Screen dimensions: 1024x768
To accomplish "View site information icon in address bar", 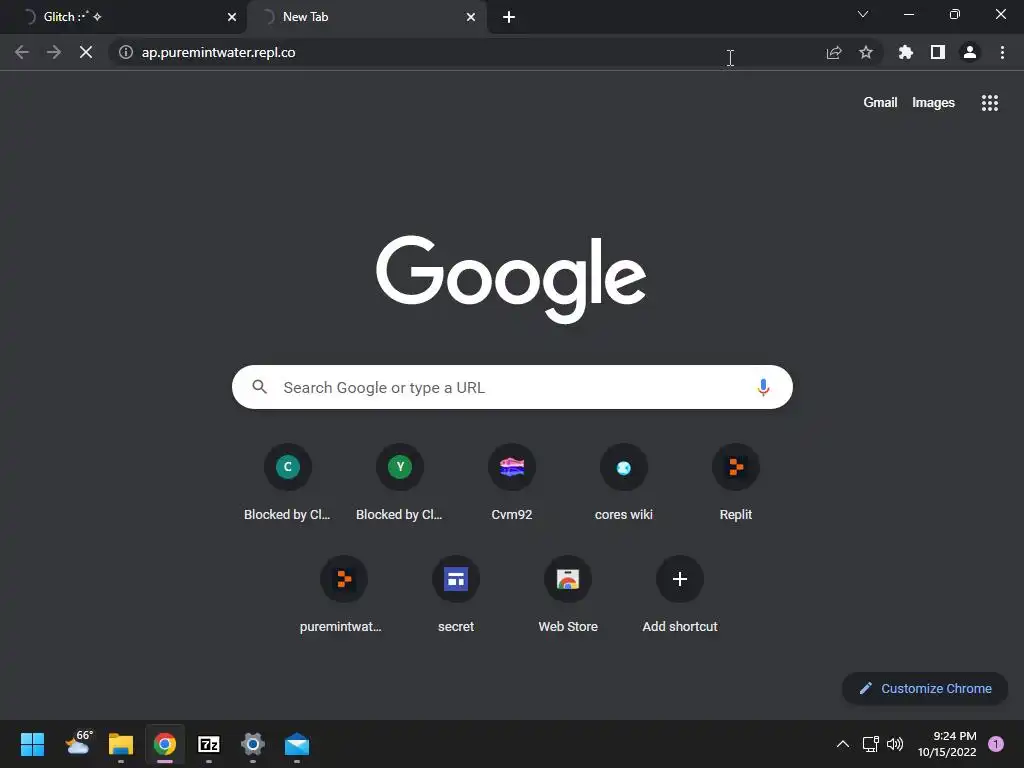I will click(x=125, y=52).
